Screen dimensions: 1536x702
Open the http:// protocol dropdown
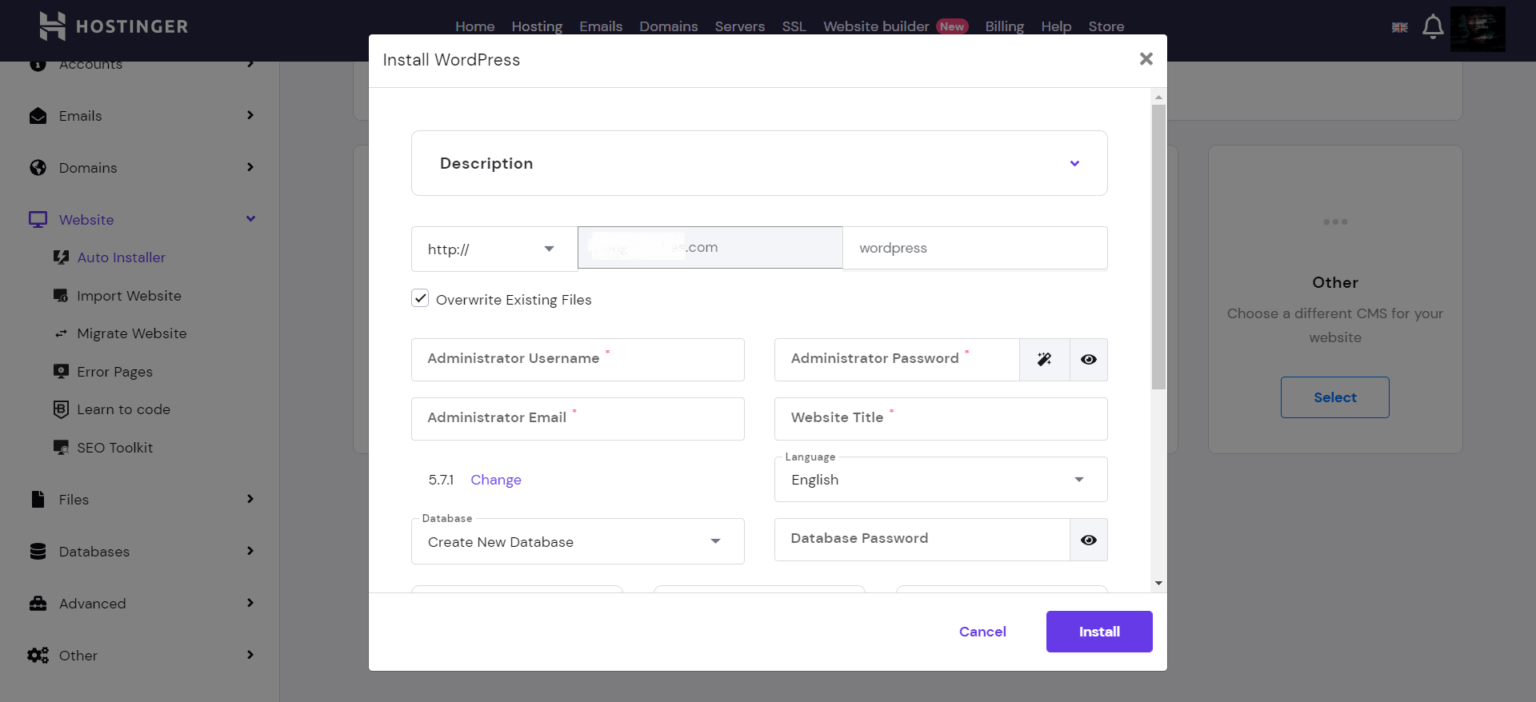[x=493, y=249]
